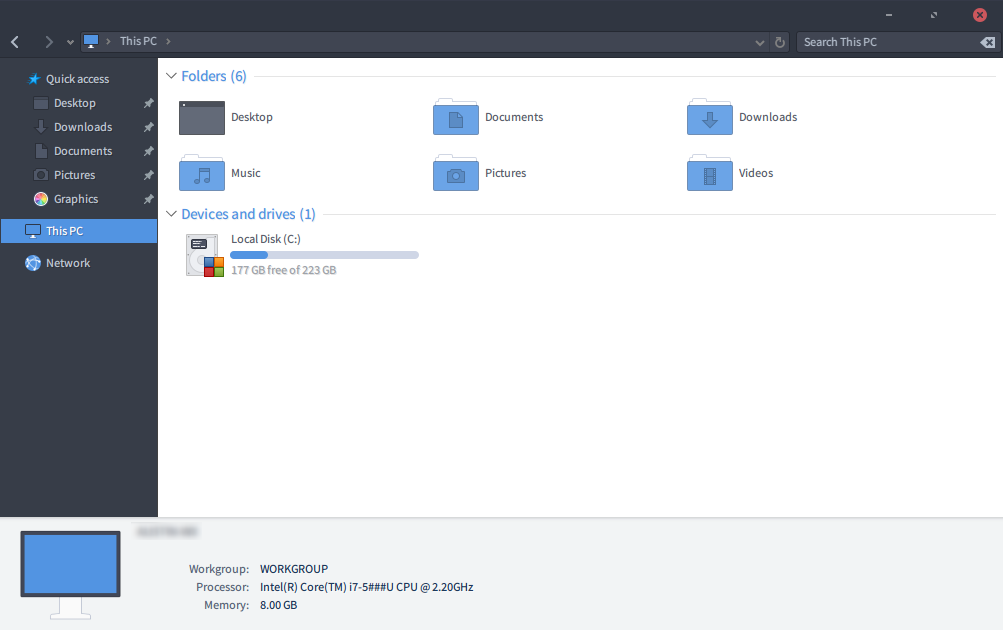The height and width of the screenshot is (630, 1003).
Task: Open recent locations dropdown arrow
Action: (70, 42)
